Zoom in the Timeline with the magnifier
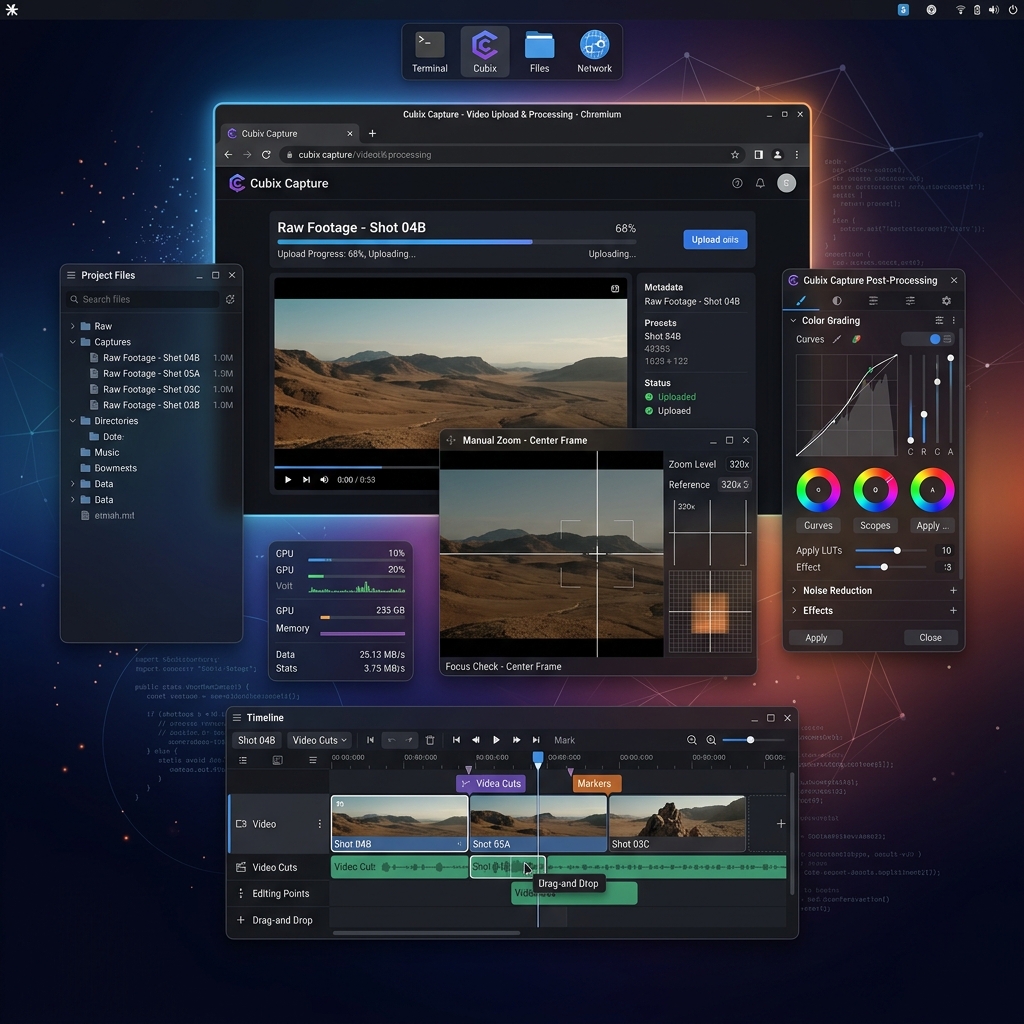 (711, 740)
